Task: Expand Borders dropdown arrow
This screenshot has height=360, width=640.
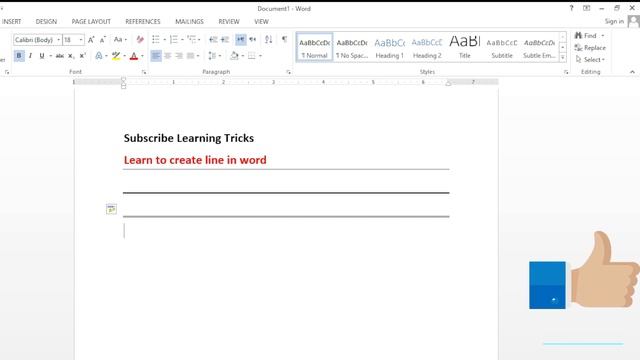Action: click(260, 56)
